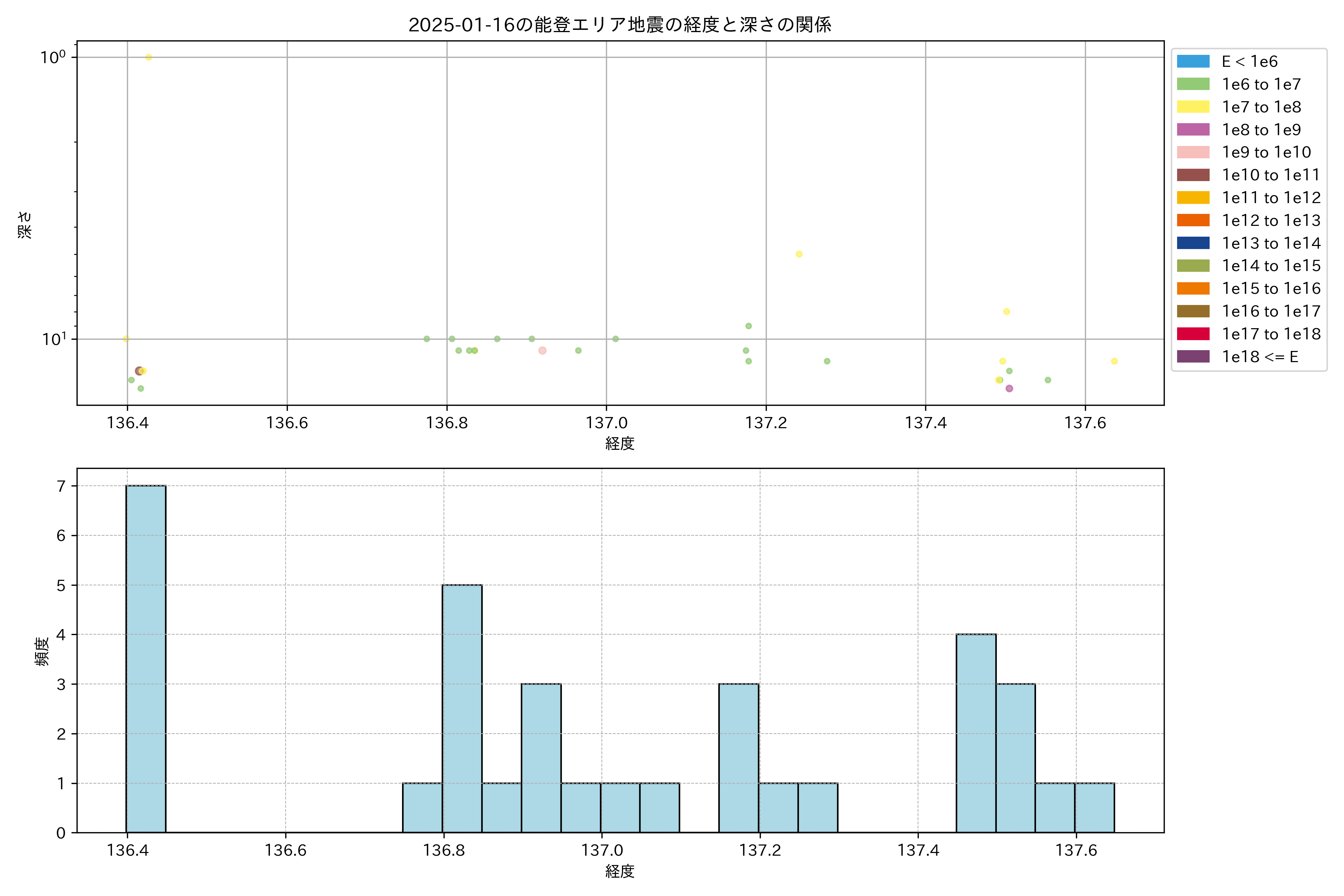Click the blue E < 1e6 legend swatch
This screenshot has width=1344, height=896.
(x=1193, y=61)
